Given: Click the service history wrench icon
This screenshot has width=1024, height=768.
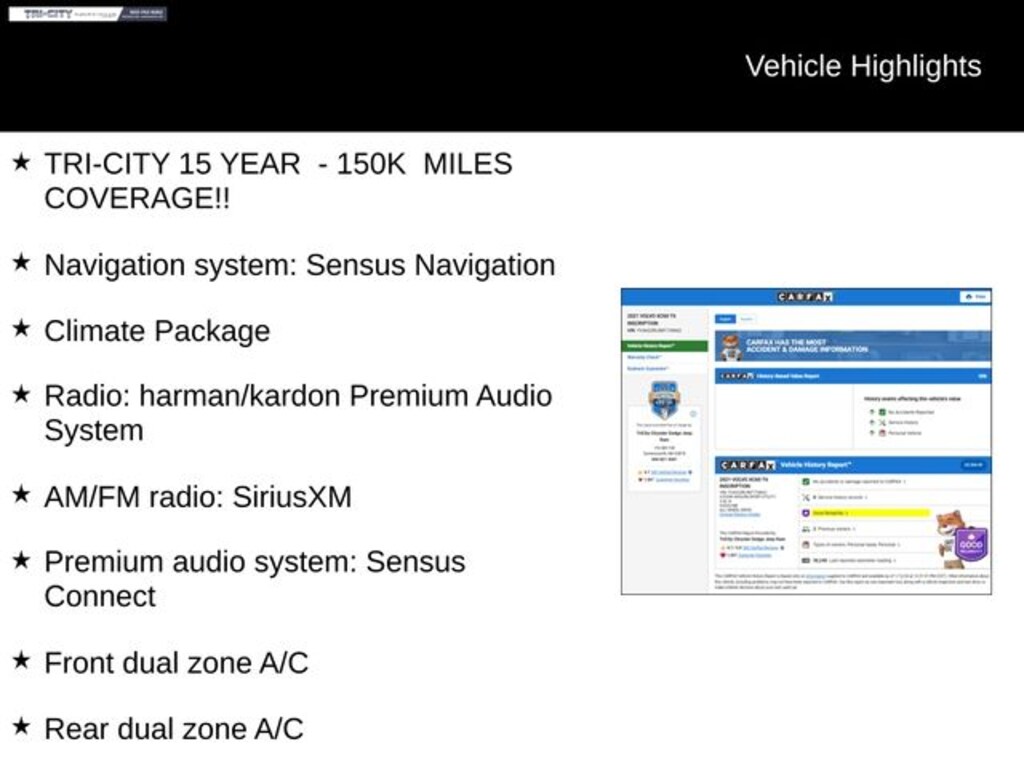Looking at the screenshot, I should (806, 497).
